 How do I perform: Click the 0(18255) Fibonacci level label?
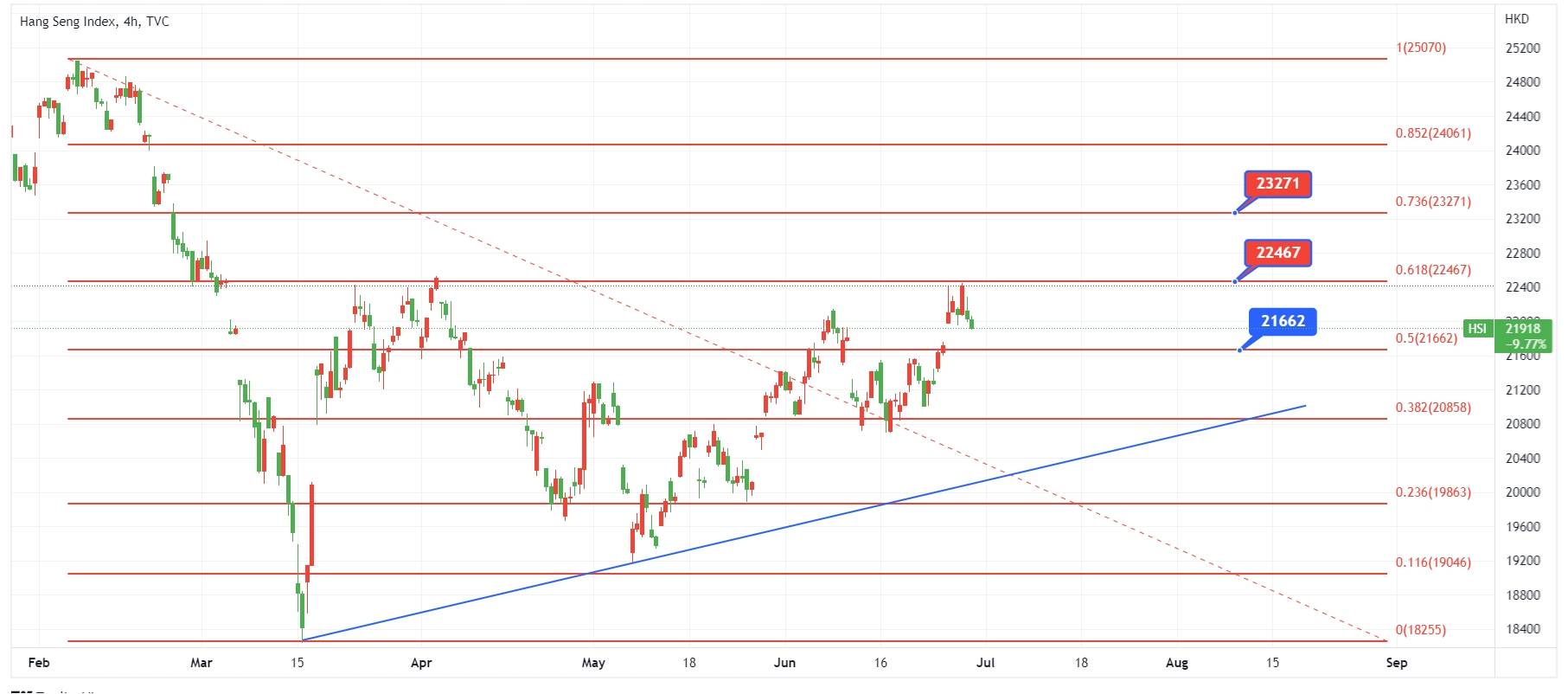click(1420, 630)
